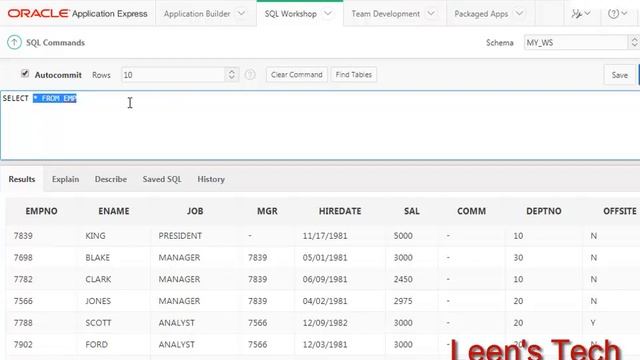Click the OFFSITE column header

pos(620,211)
